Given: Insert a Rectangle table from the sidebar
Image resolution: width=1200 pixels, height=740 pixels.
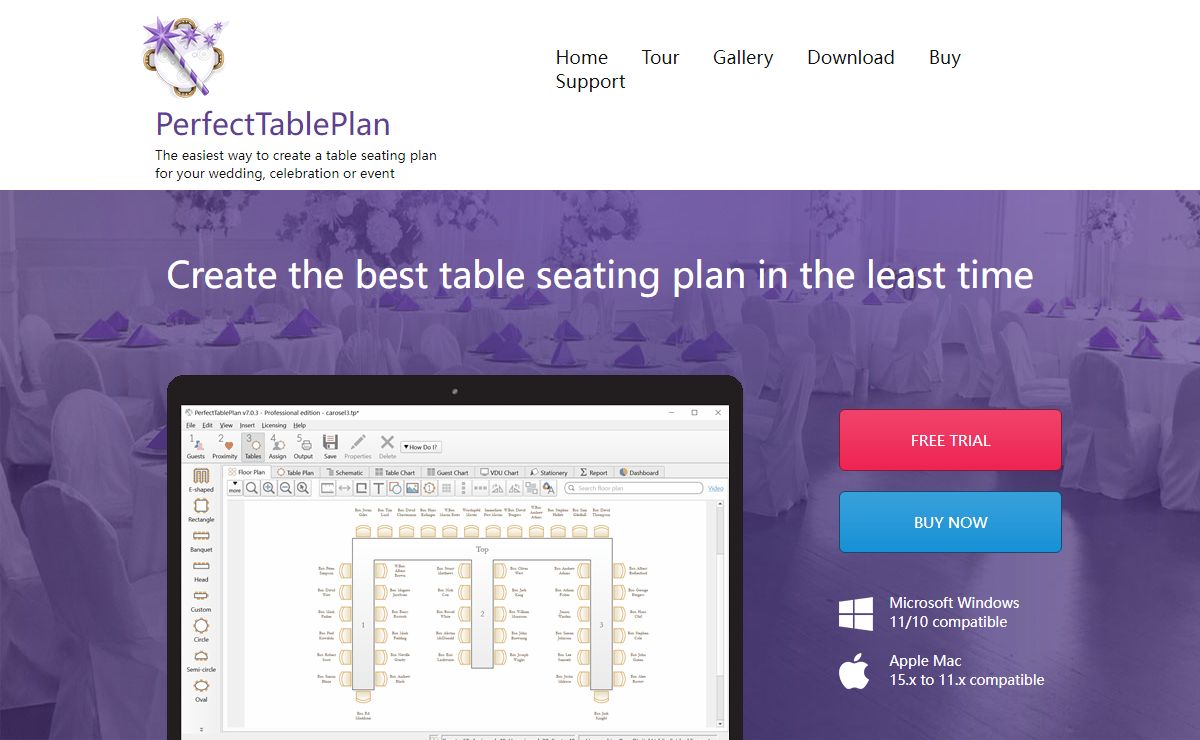Looking at the screenshot, I should coord(202,511).
